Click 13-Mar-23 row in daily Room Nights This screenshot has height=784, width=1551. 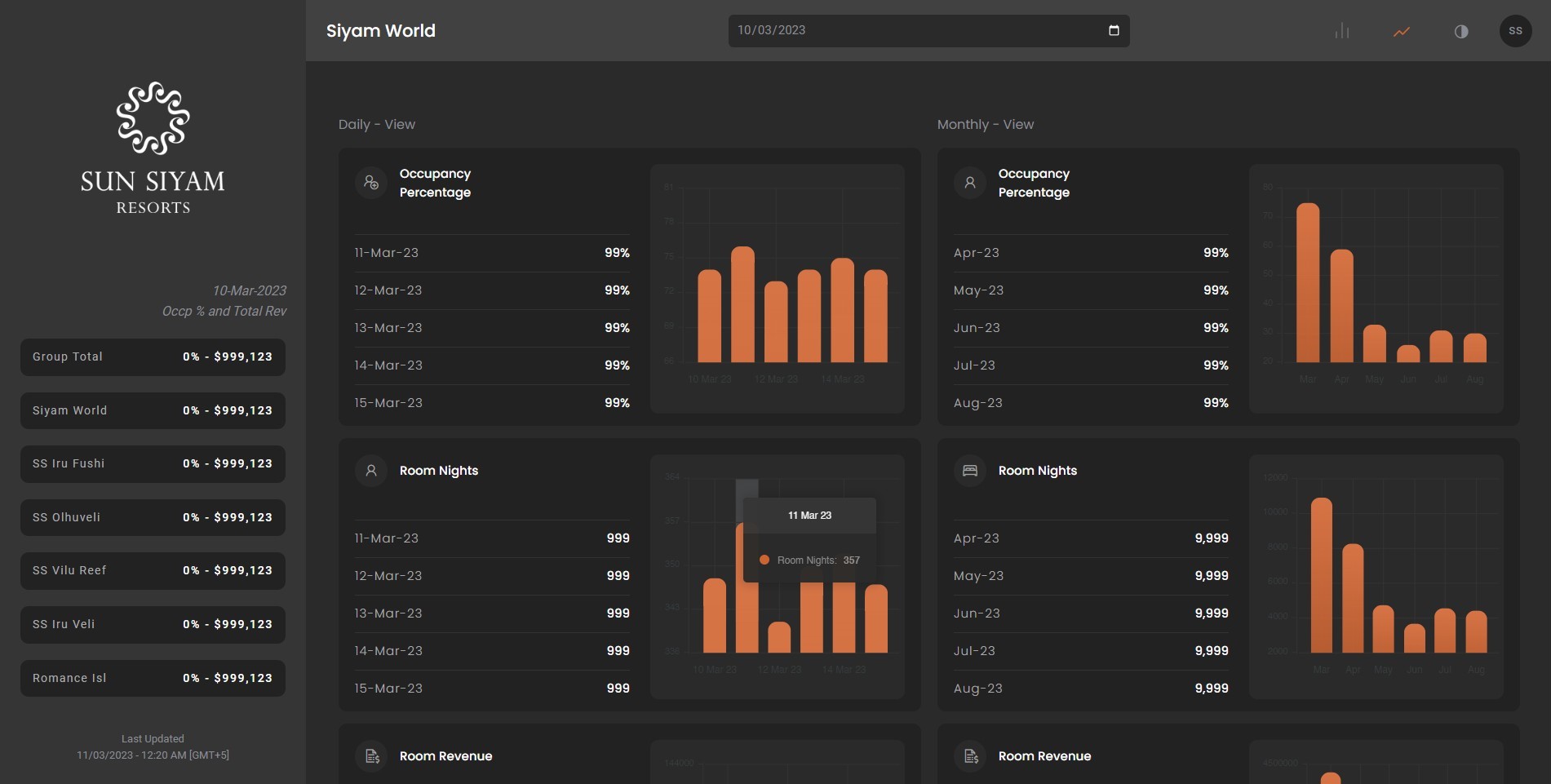pyautogui.click(x=492, y=613)
